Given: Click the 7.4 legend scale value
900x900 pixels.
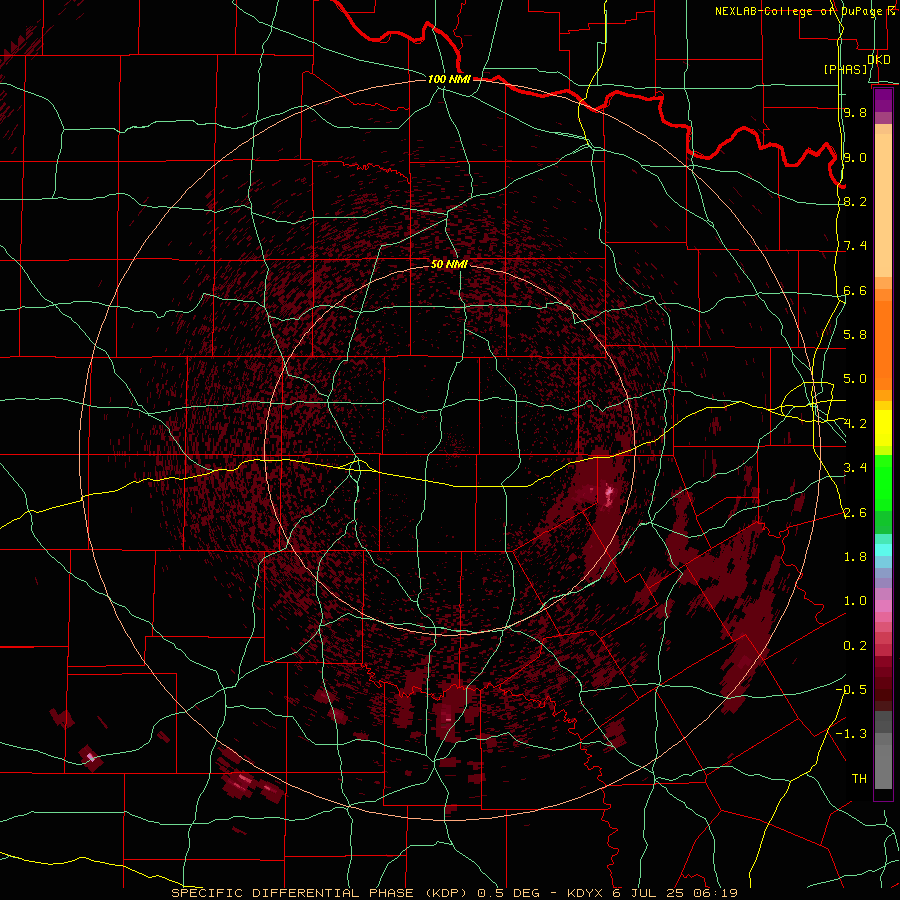Looking at the screenshot, I should pyautogui.click(x=855, y=246).
